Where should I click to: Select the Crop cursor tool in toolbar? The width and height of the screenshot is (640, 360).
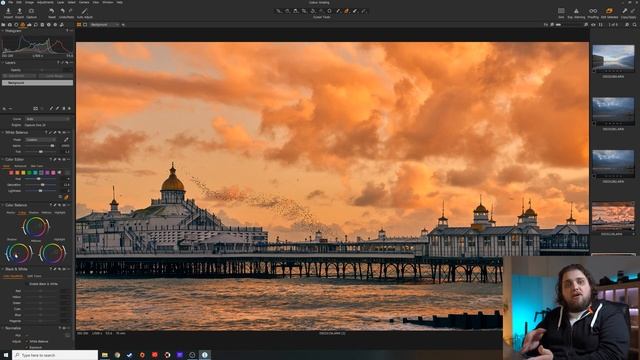pos(304,11)
